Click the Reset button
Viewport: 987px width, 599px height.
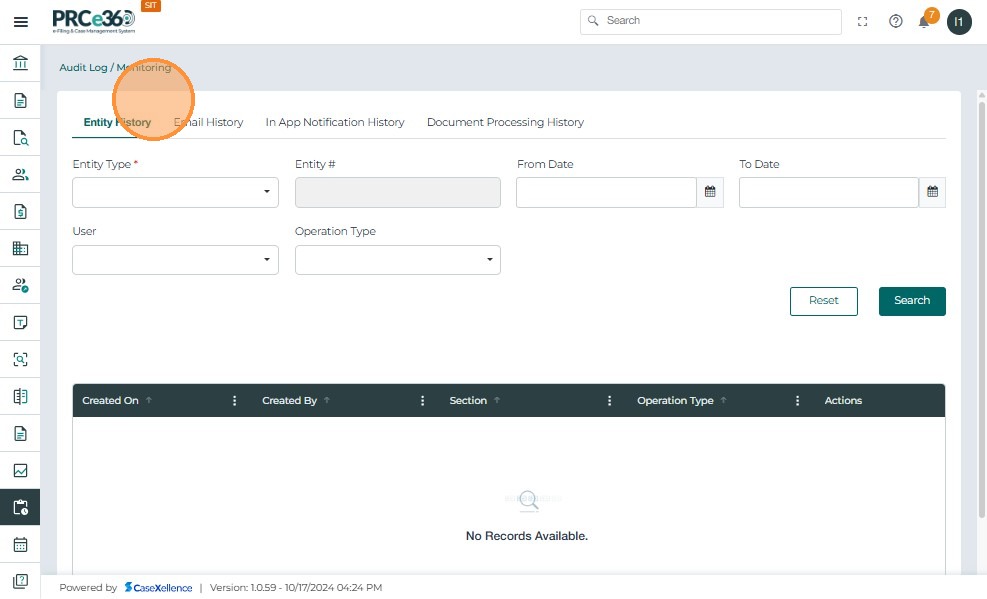coord(823,301)
